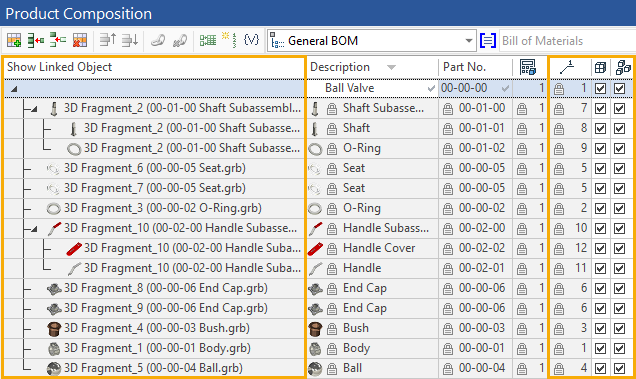Select 3D Fragment_6 (00-00-05 Seat.grb) row
Image resolution: width=636 pixels, height=379 pixels.
pyautogui.click(x=154, y=168)
